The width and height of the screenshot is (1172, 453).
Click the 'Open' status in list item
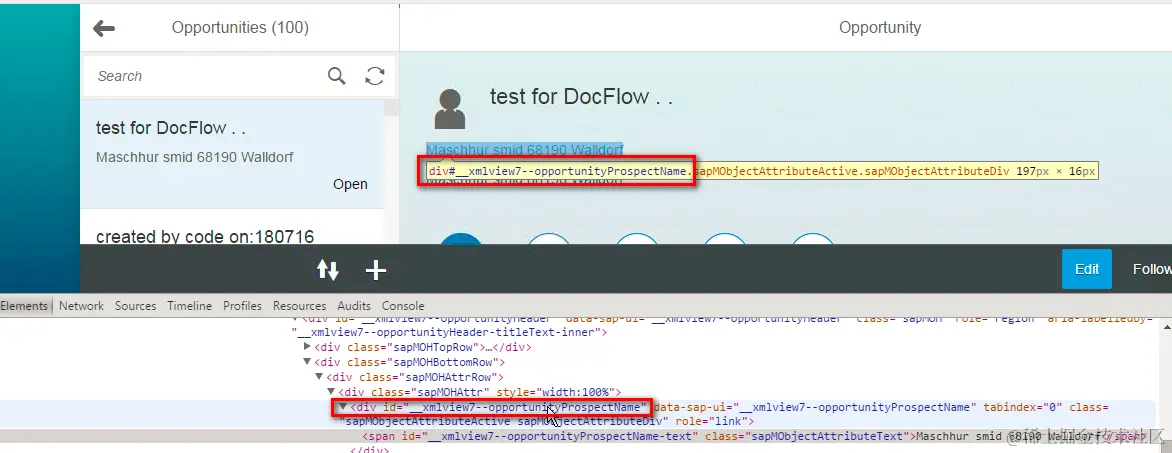pos(351,184)
